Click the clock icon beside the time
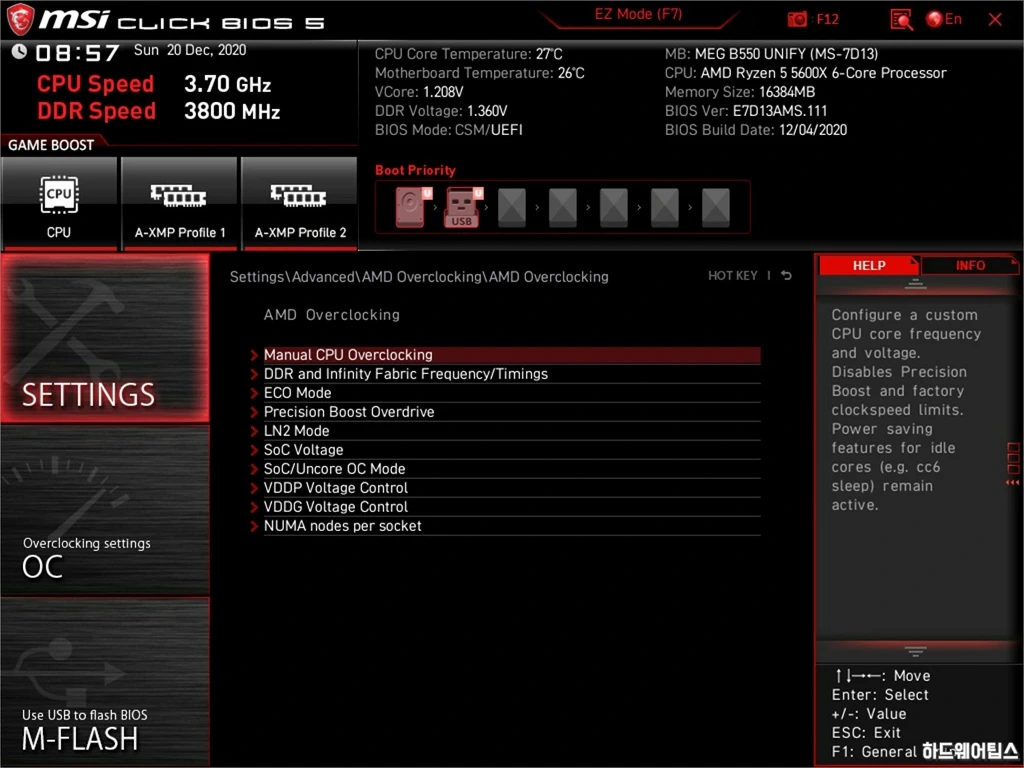Viewport: 1024px width, 768px height. coord(19,51)
